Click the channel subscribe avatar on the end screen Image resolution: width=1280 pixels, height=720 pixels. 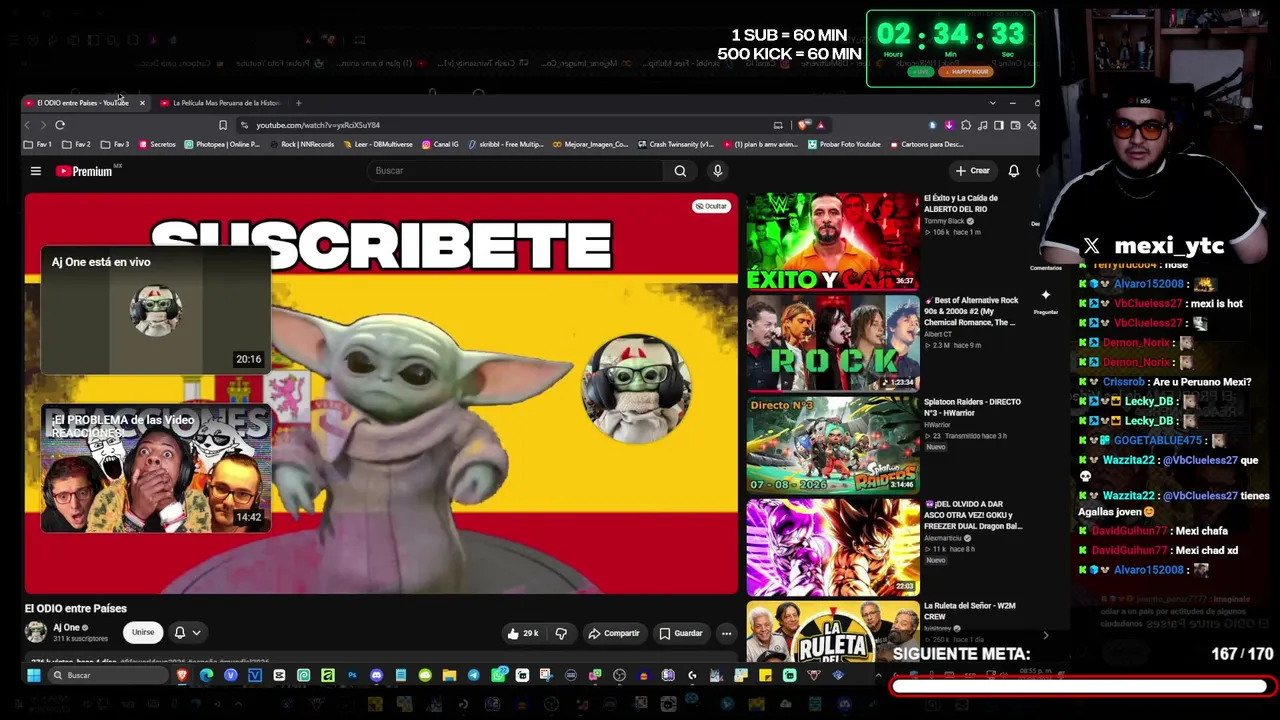pyautogui.click(x=636, y=388)
